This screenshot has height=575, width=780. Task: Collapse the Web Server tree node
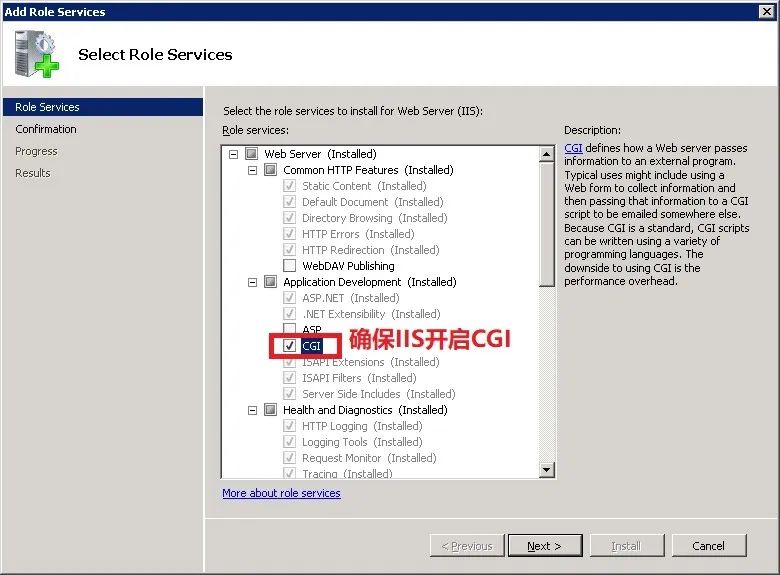click(233, 154)
